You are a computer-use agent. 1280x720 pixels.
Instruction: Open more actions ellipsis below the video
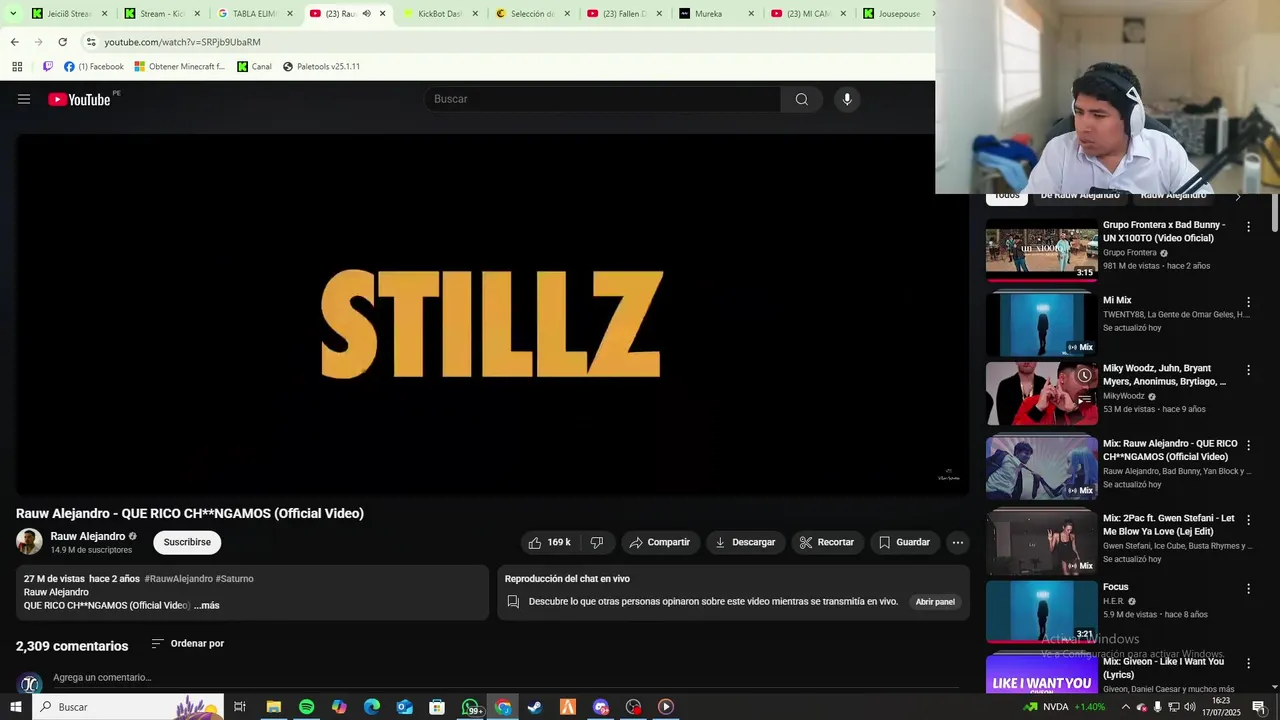pyautogui.click(x=957, y=542)
